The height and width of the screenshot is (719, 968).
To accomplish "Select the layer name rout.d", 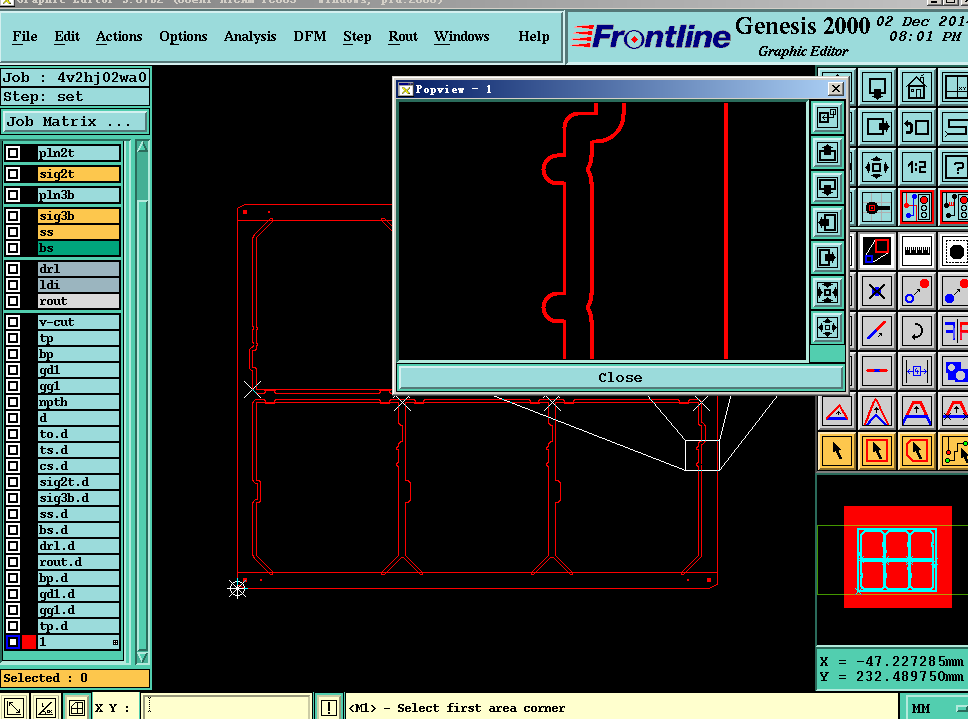I will coord(78,562).
